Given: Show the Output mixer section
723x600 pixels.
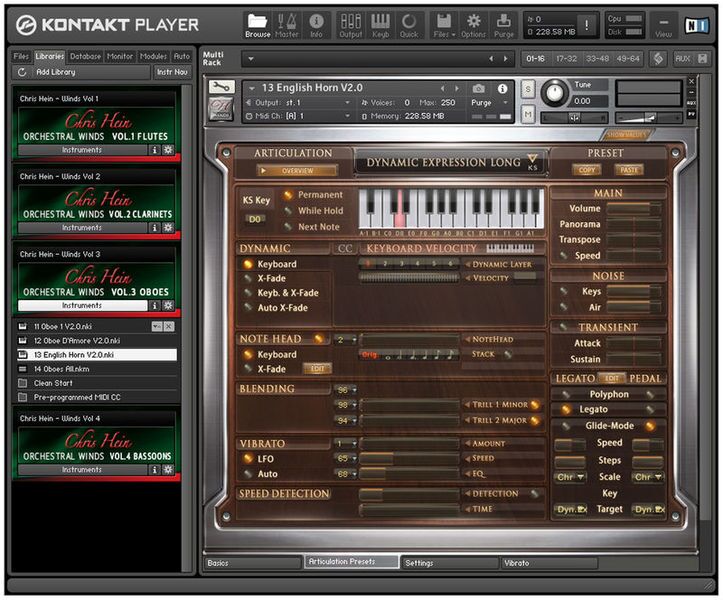Looking at the screenshot, I should (350, 25).
